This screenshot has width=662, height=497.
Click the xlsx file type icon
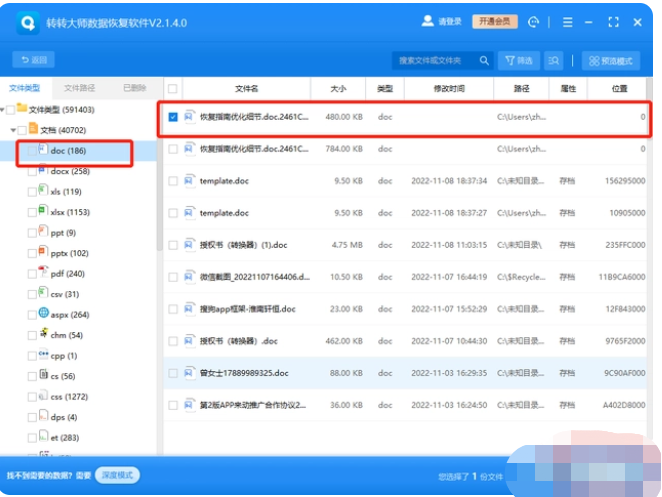click(x=42, y=211)
